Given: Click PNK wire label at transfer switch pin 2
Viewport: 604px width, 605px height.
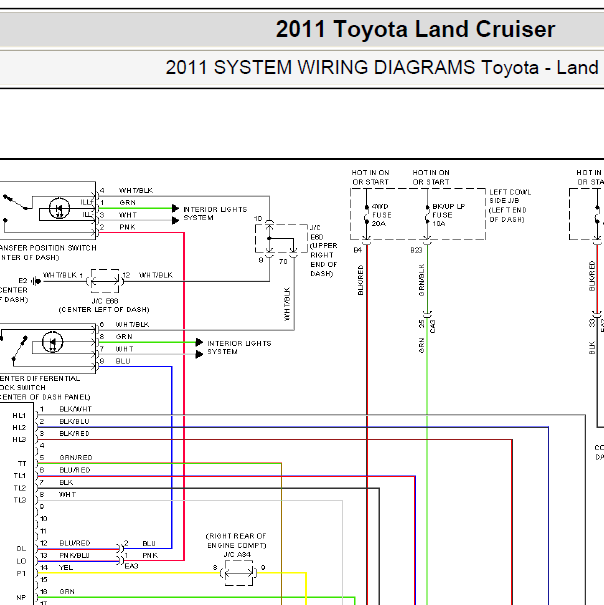Looking at the screenshot, I should (x=127, y=227).
